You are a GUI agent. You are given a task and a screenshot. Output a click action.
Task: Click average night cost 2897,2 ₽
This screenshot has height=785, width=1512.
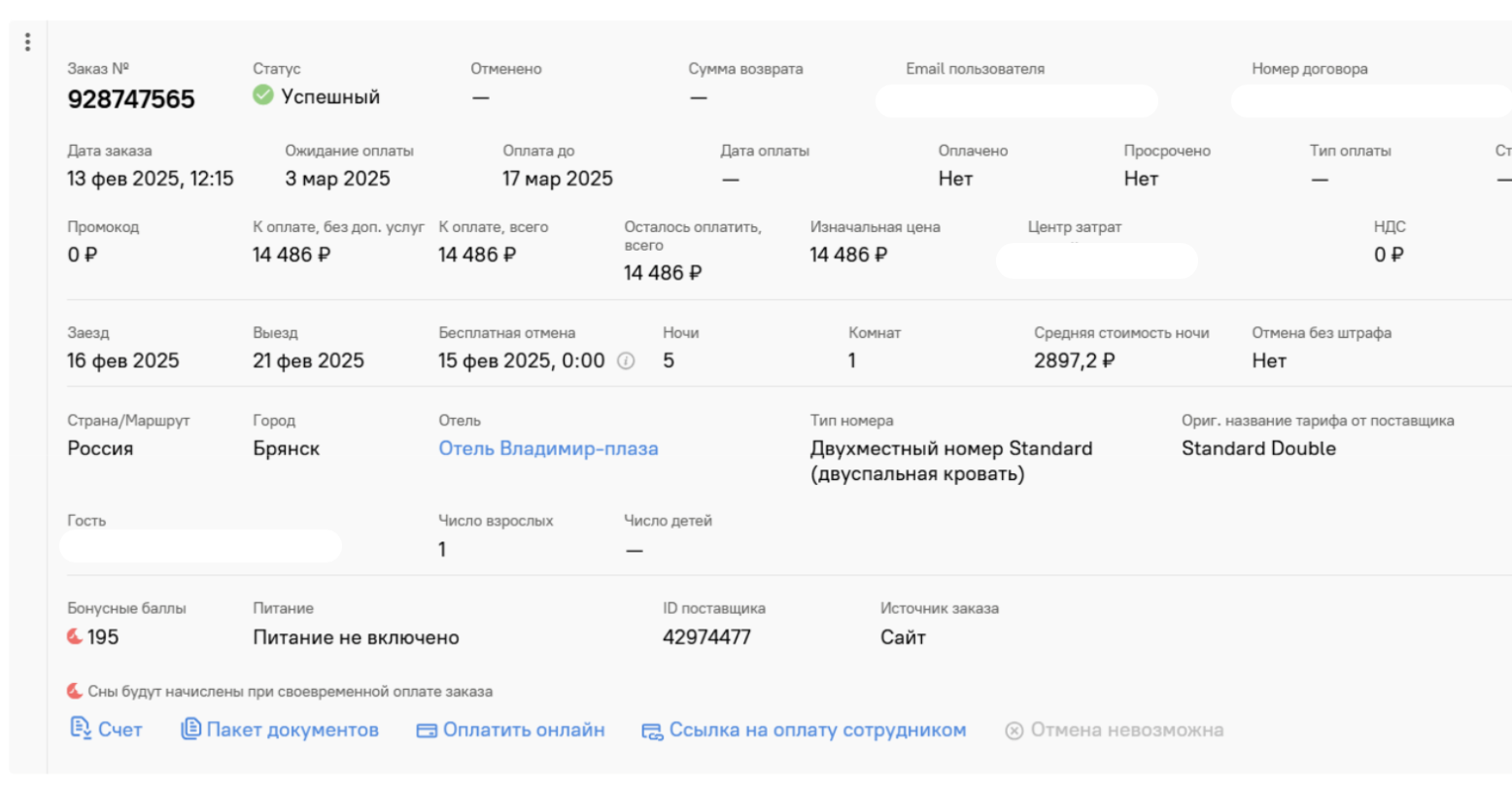click(x=1074, y=360)
